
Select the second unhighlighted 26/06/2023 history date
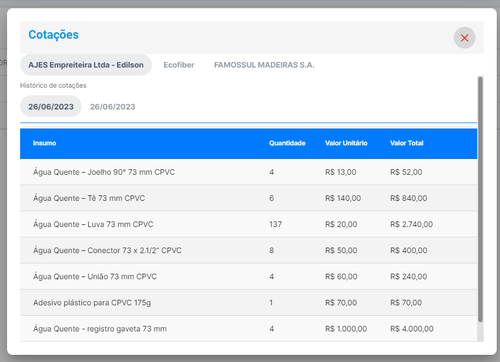click(113, 107)
